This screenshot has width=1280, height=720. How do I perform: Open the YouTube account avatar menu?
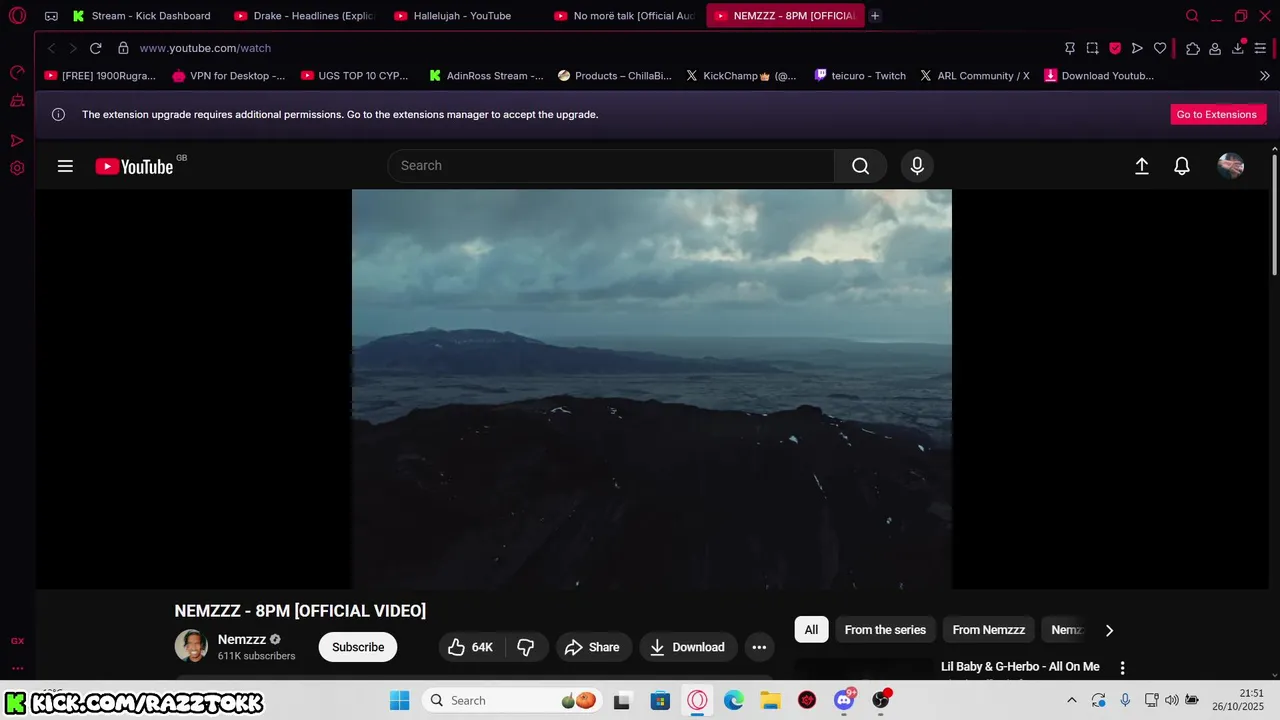click(1230, 166)
